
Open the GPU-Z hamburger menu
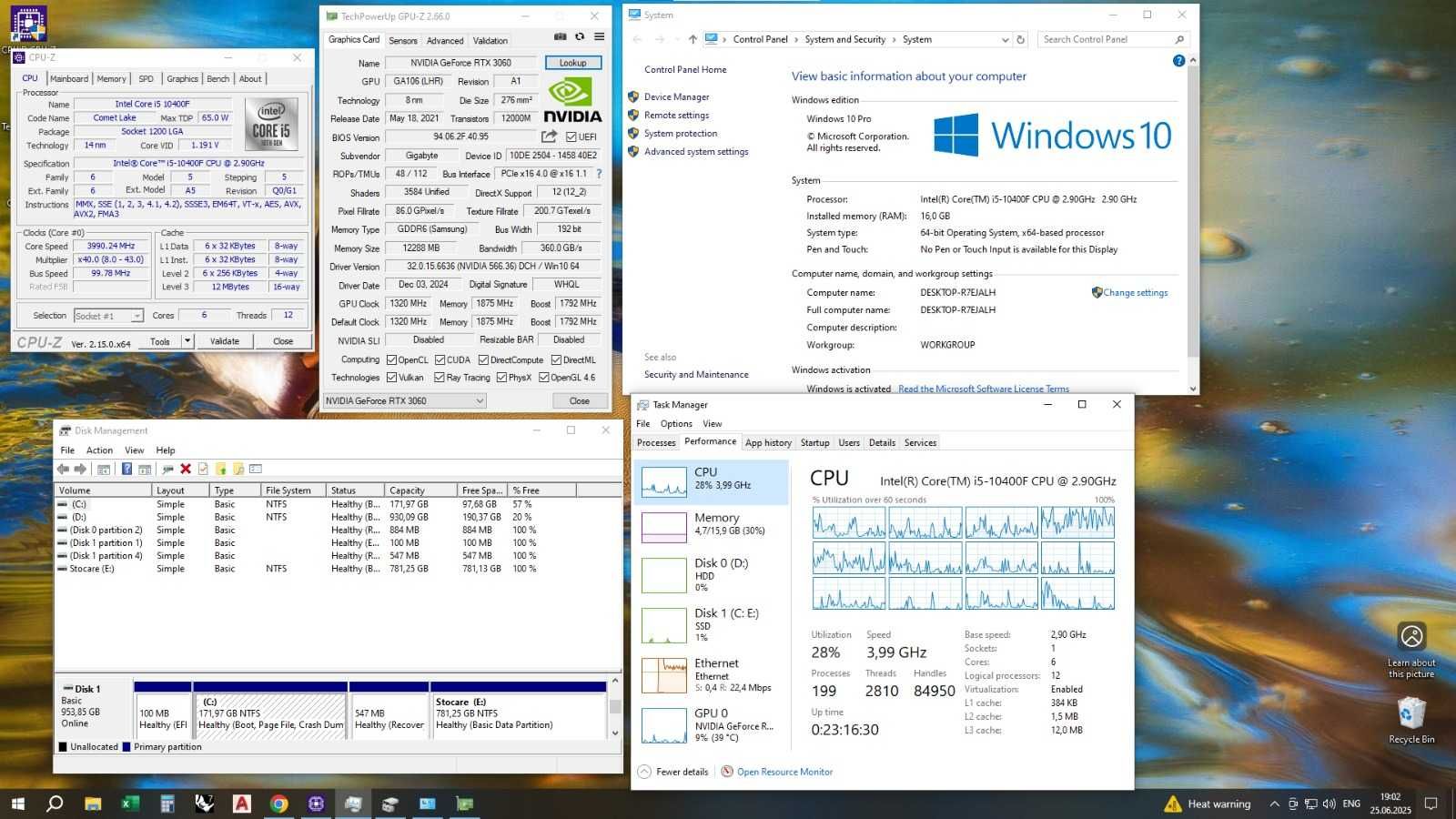(x=599, y=37)
